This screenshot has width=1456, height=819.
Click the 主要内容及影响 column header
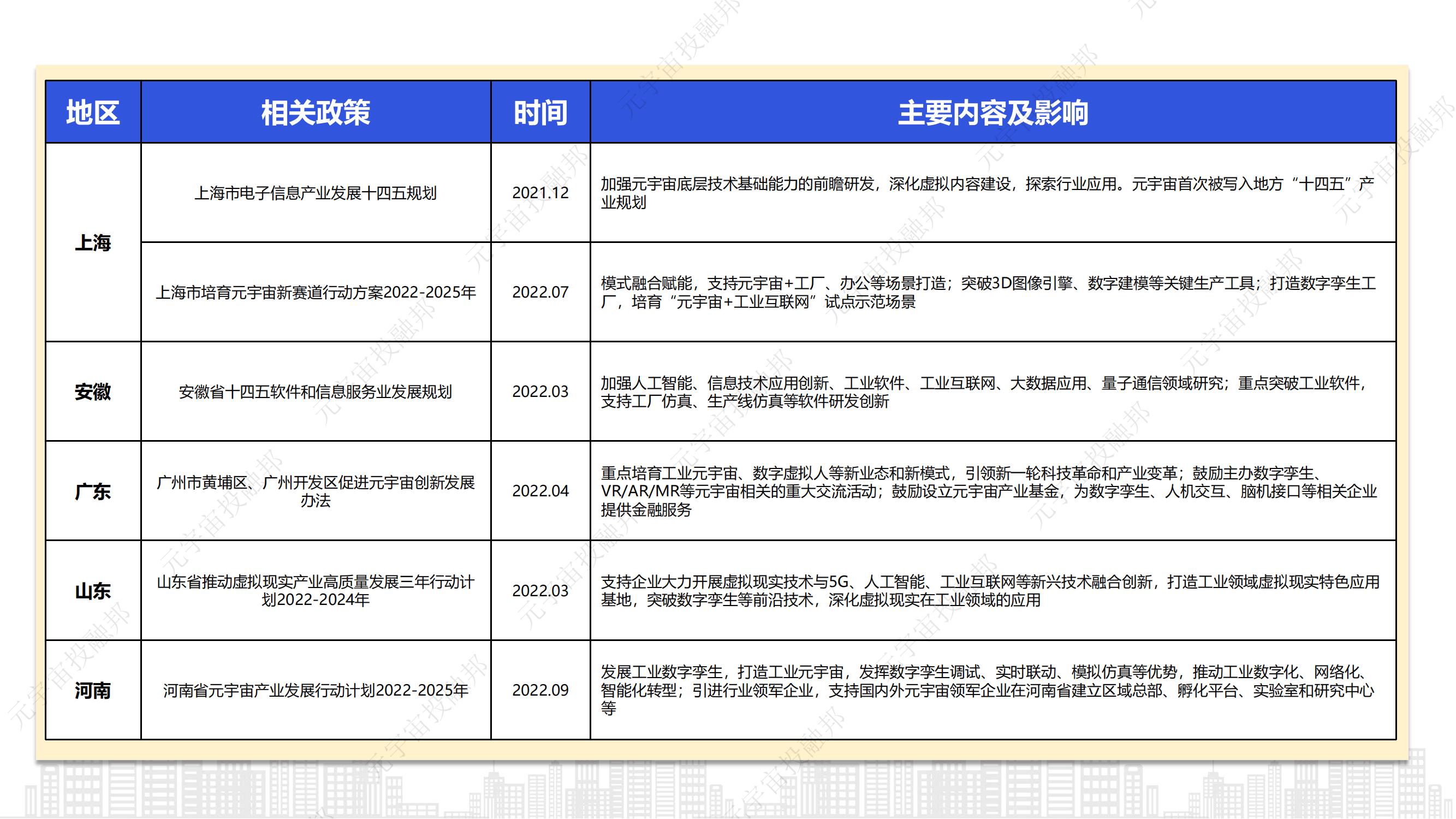point(993,112)
